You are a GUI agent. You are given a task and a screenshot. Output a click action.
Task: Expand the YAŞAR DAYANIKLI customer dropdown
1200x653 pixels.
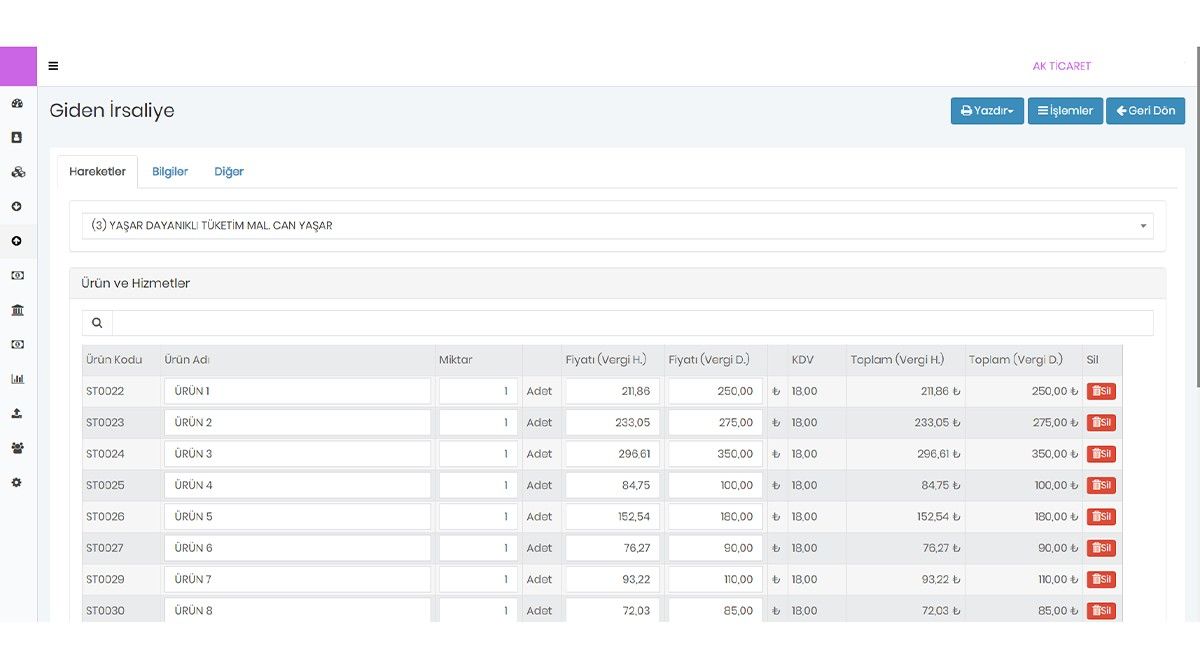click(x=617, y=226)
